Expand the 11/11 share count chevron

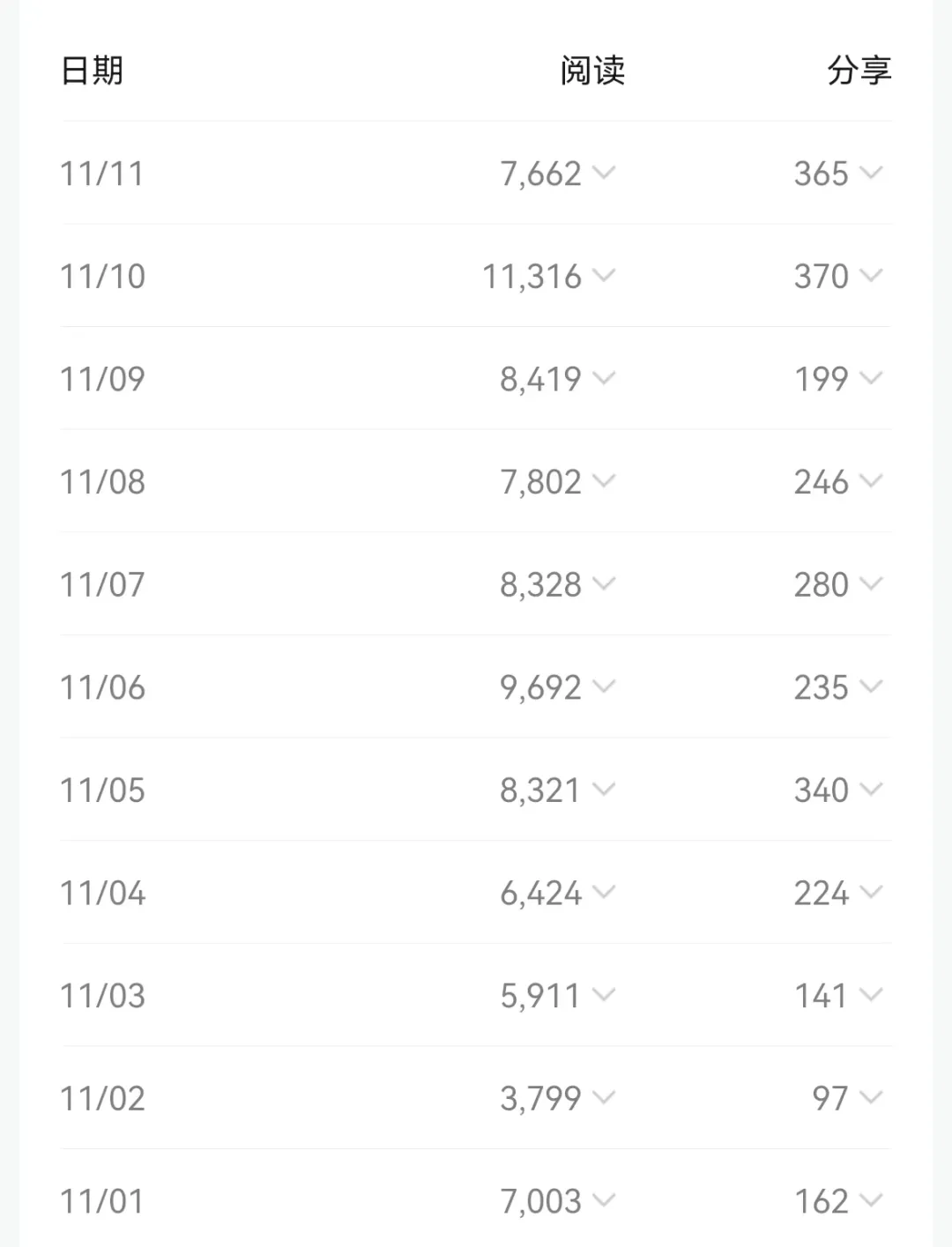tap(871, 173)
